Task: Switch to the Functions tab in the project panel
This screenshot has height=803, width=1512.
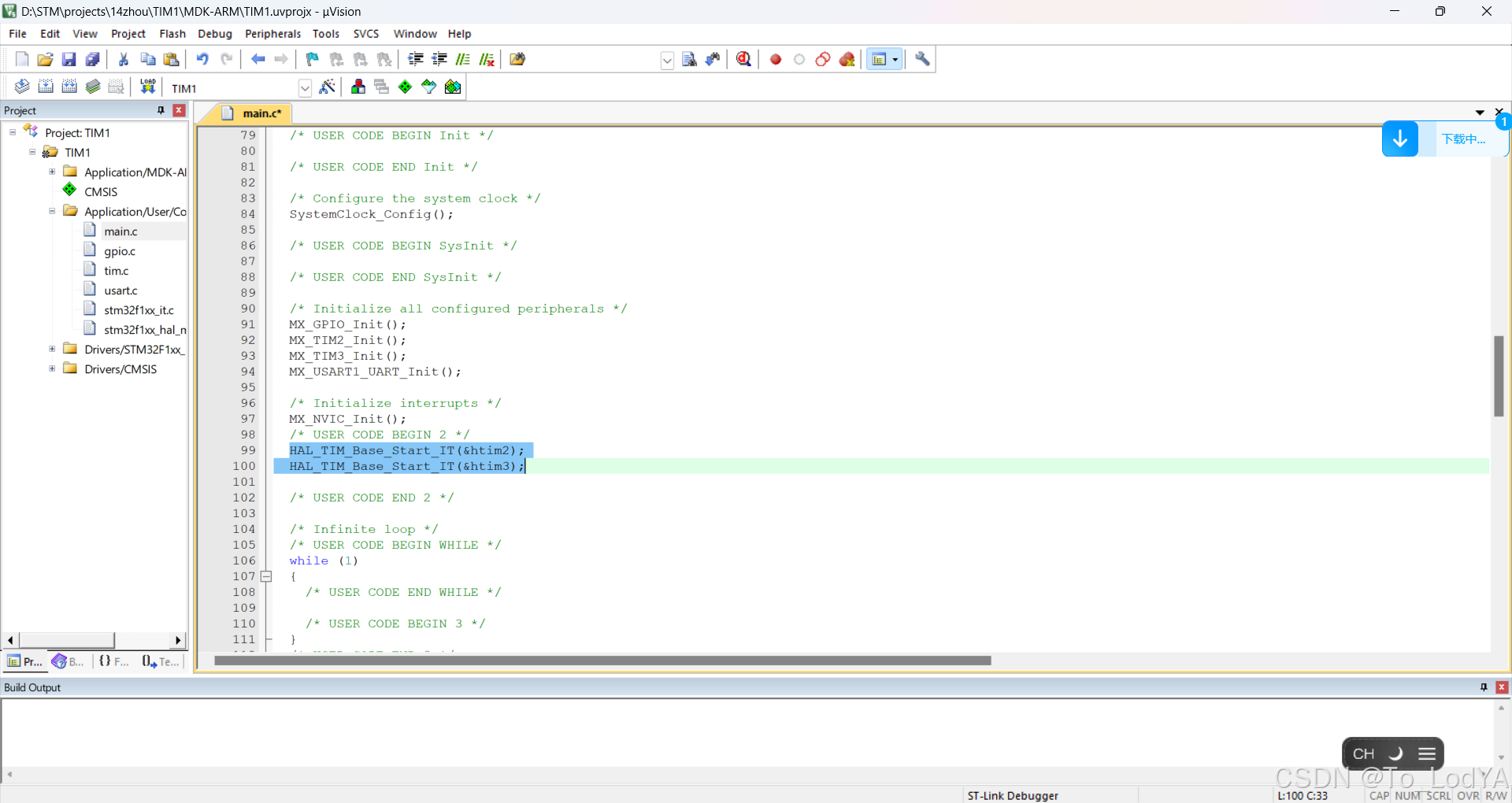Action: pyautogui.click(x=114, y=661)
